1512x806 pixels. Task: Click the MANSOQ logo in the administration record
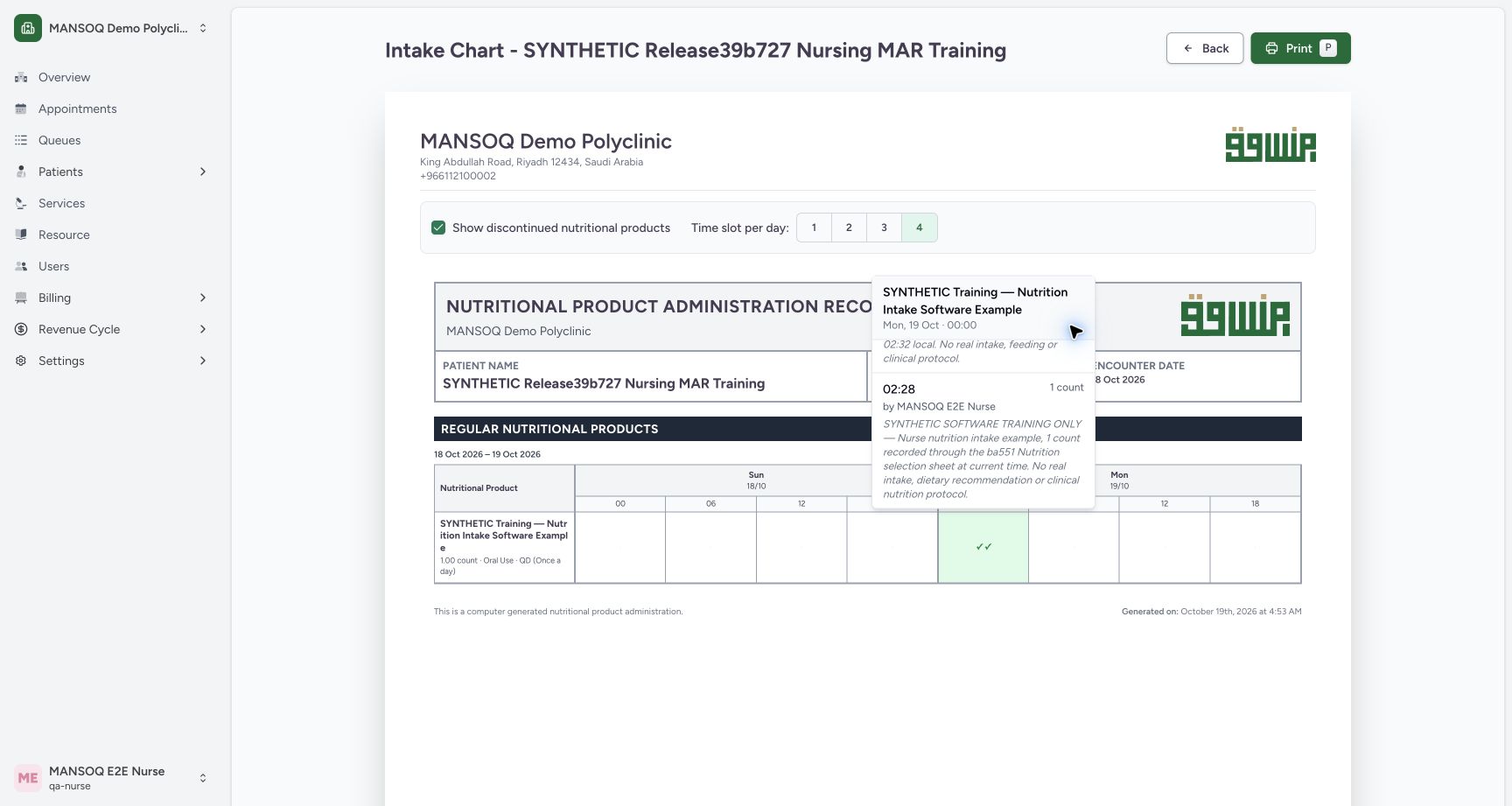(1235, 315)
